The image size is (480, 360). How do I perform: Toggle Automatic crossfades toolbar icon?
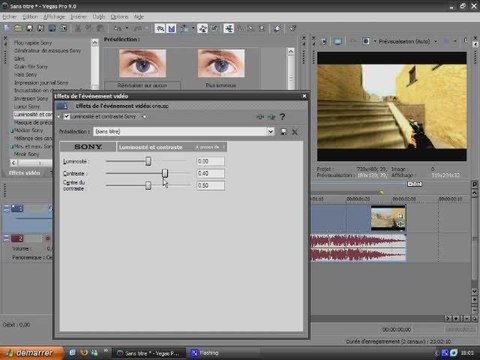pyautogui.click(x=172, y=29)
